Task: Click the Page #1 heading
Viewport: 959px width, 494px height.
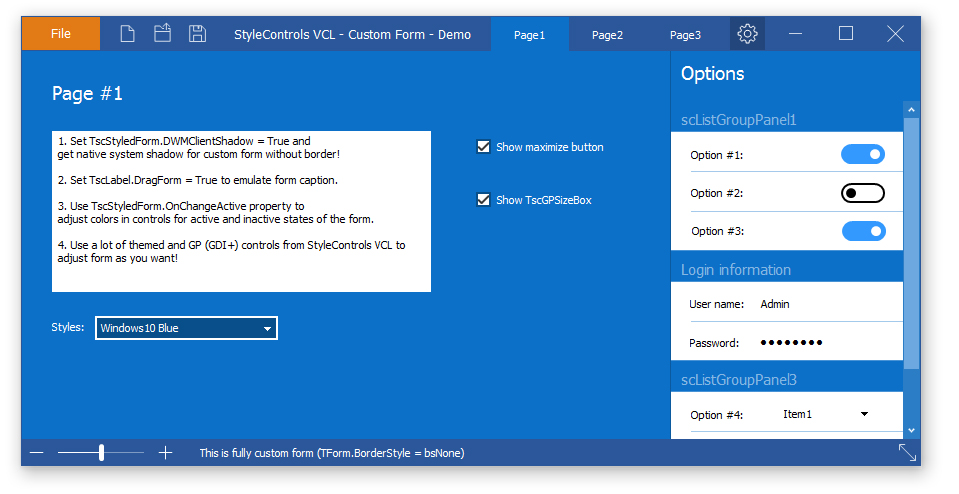Action: [87, 94]
